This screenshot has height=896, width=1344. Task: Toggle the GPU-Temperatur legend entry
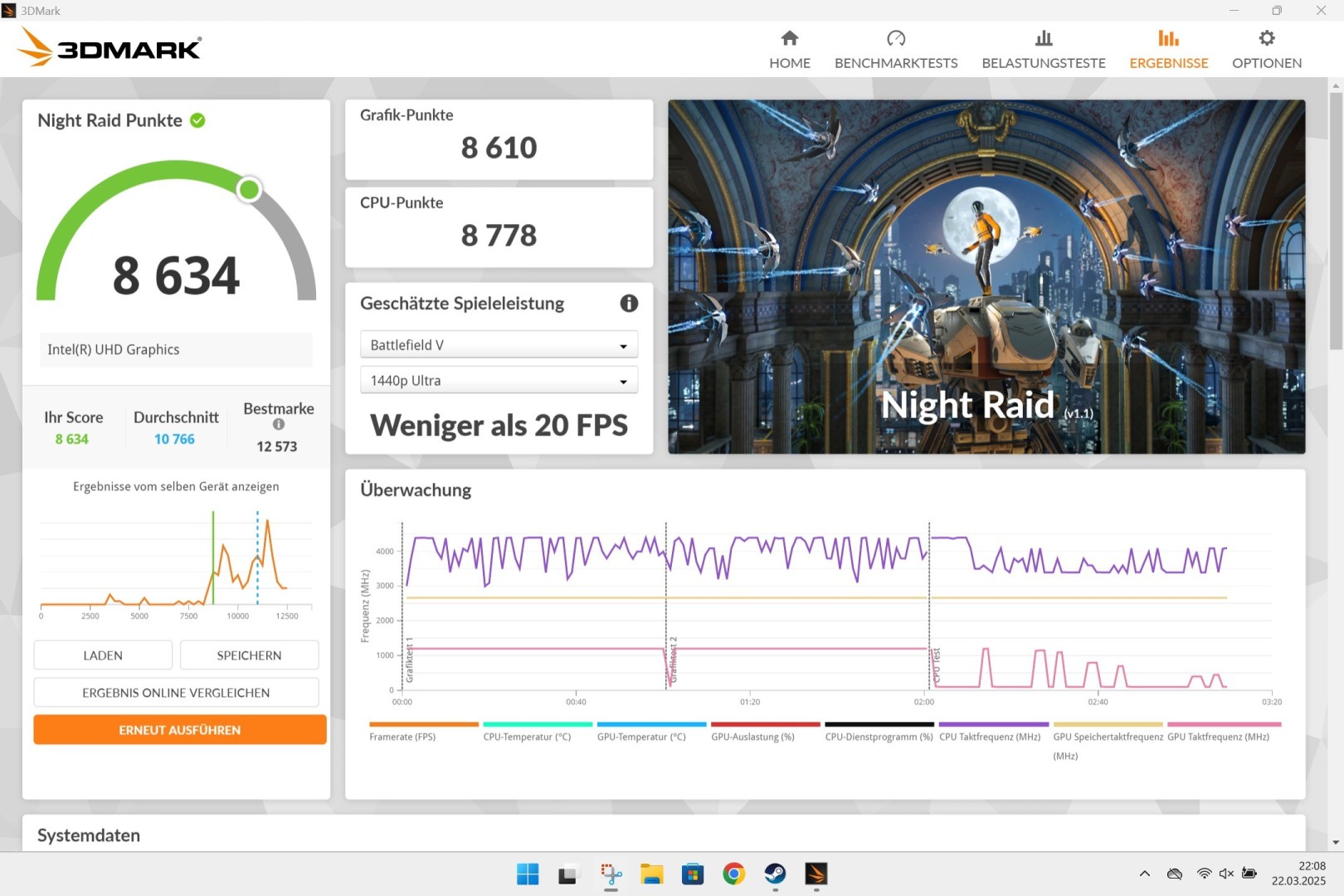pyautogui.click(x=651, y=732)
